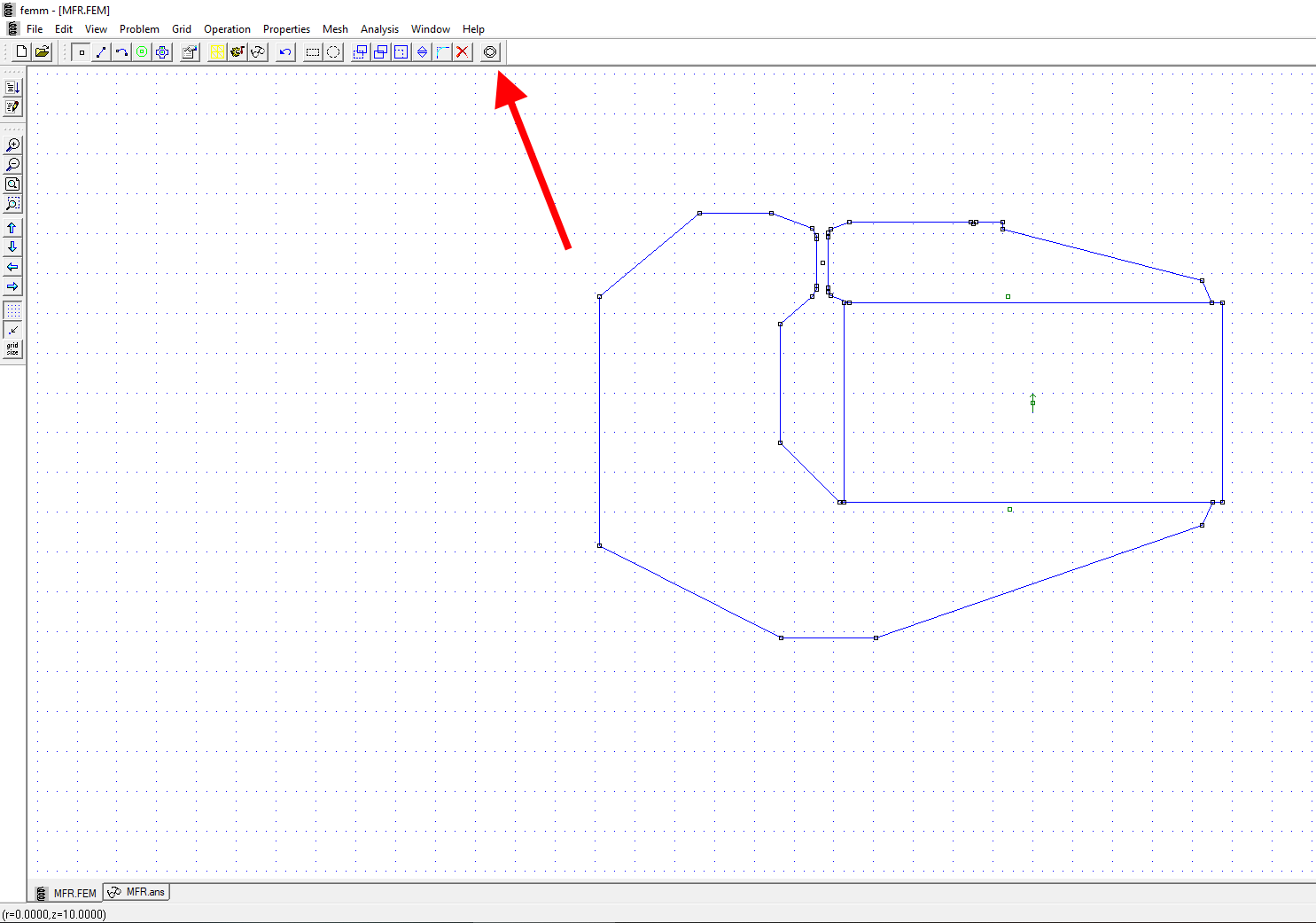Click the mirror selected objects icon
Viewport: 1316px width, 923px height.
[x=422, y=51]
